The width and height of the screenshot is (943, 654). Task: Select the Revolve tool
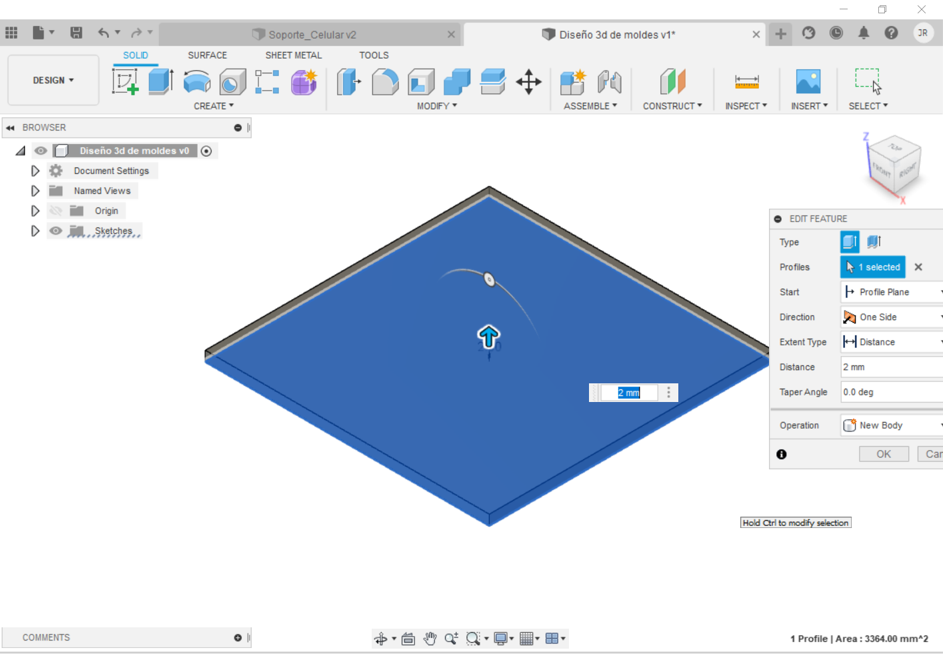coord(197,82)
